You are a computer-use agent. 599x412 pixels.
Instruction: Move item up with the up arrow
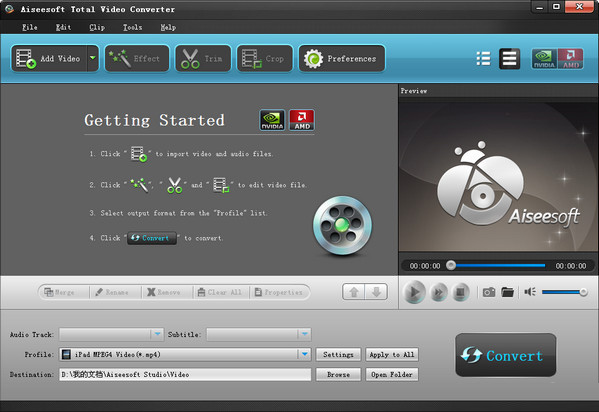tap(354, 292)
